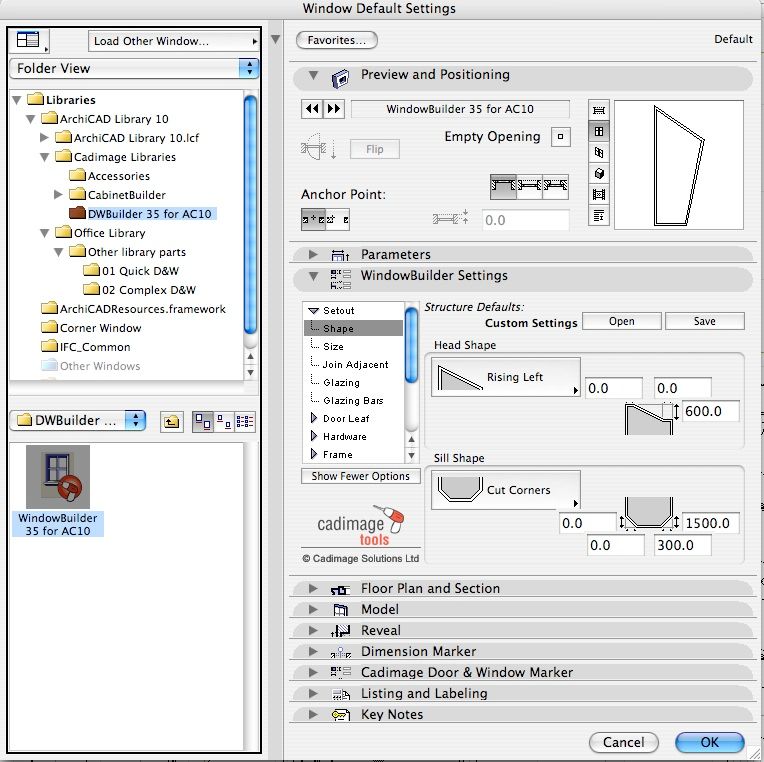
Task: Go to next window with double-right arrows
Action: (334, 109)
